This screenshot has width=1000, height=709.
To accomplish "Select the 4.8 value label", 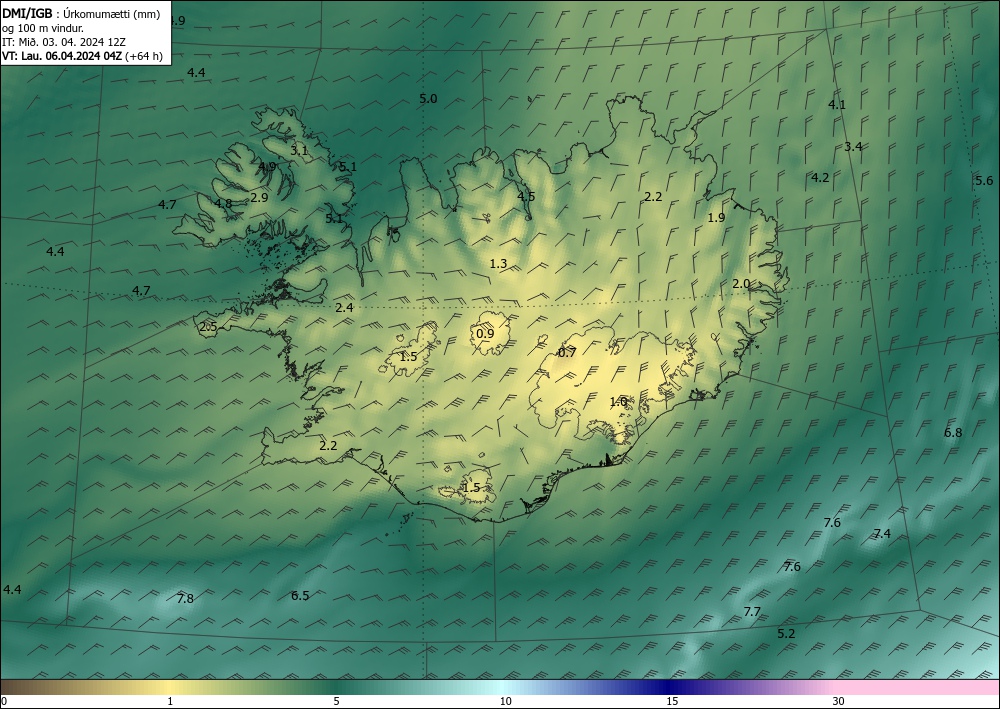I will [x=223, y=204].
